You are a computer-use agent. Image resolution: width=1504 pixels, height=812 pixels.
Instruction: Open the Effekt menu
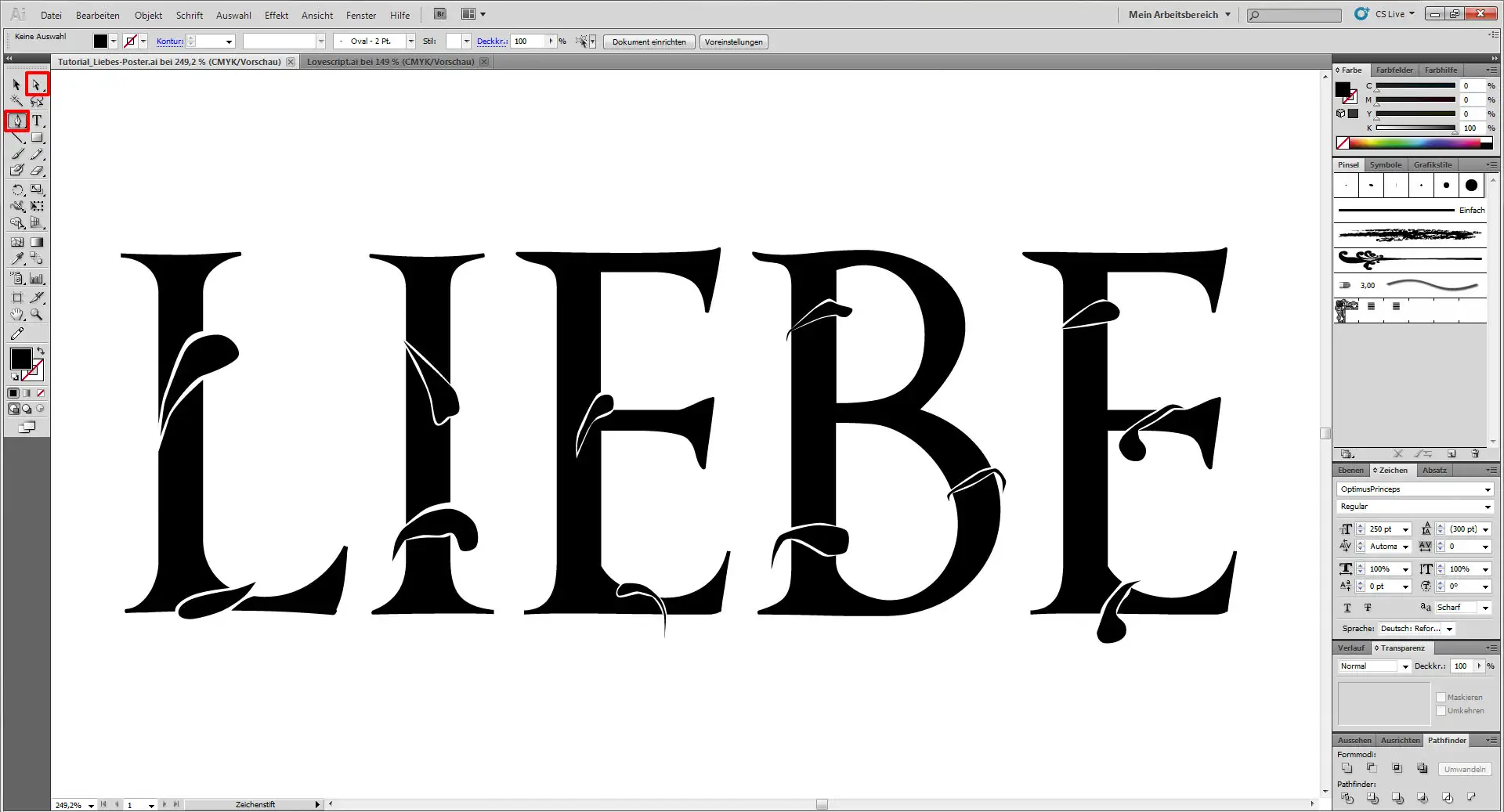point(277,15)
